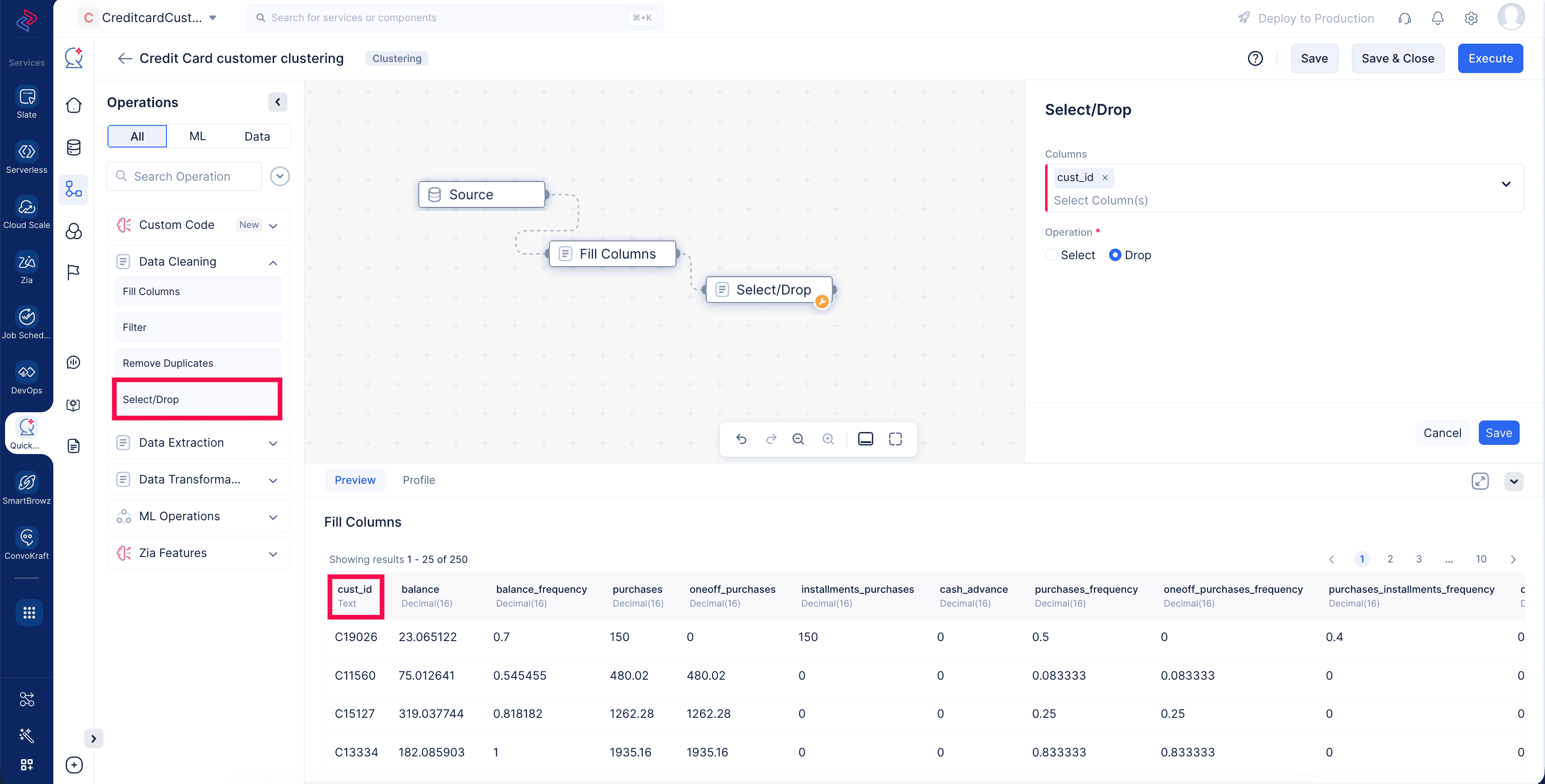Open the notifications bell icon
The image size is (1545, 784).
[x=1438, y=18]
